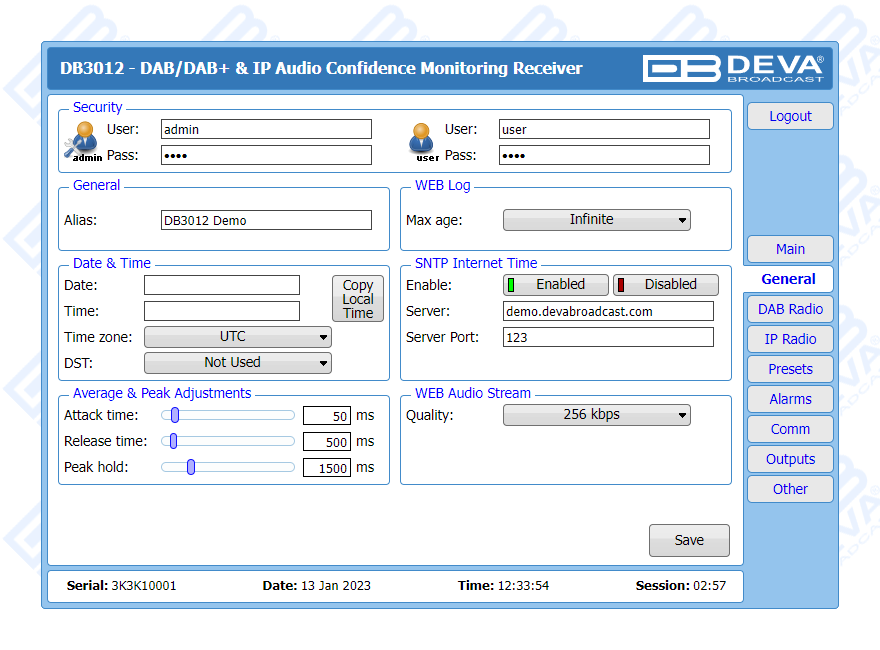Click the Alias input field

266,220
